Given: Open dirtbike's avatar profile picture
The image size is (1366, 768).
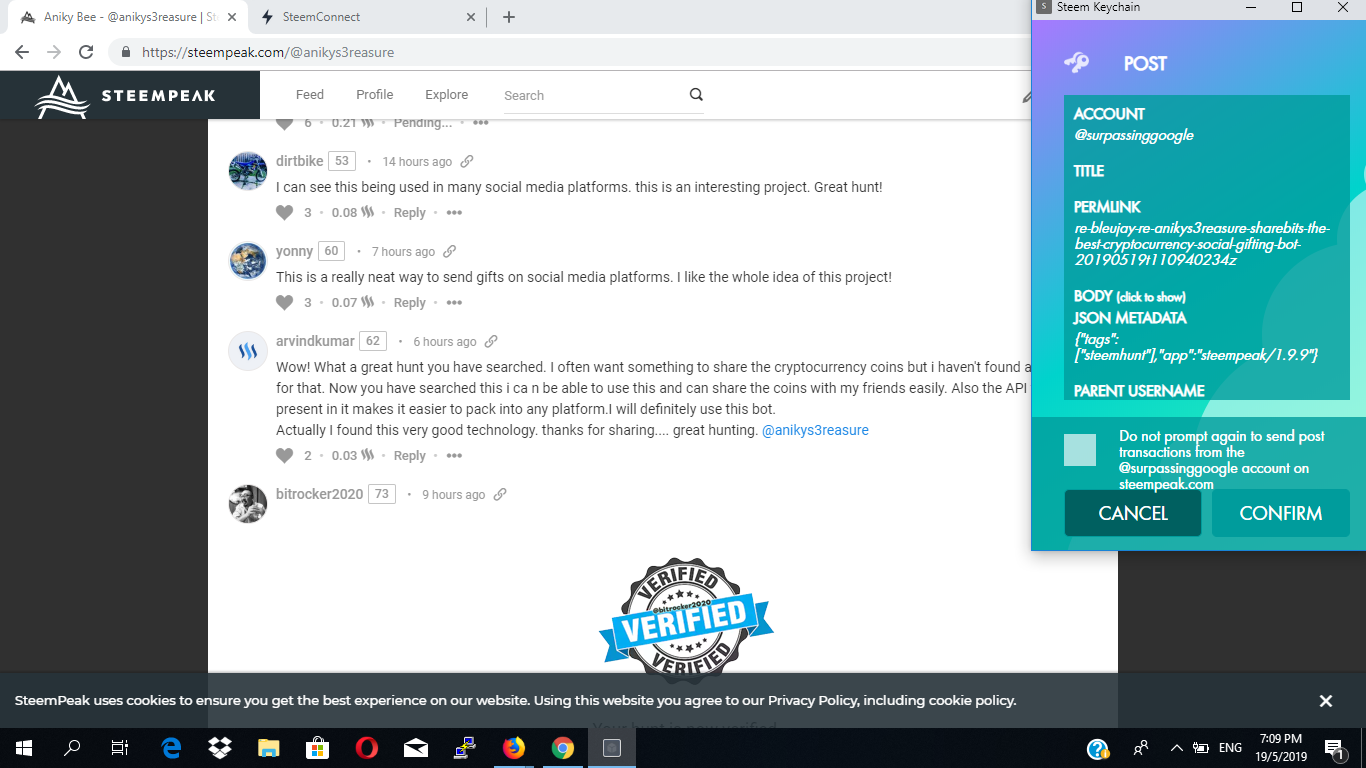Looking at the screenshot, I should pyautogui.click(x=248, y=171).
